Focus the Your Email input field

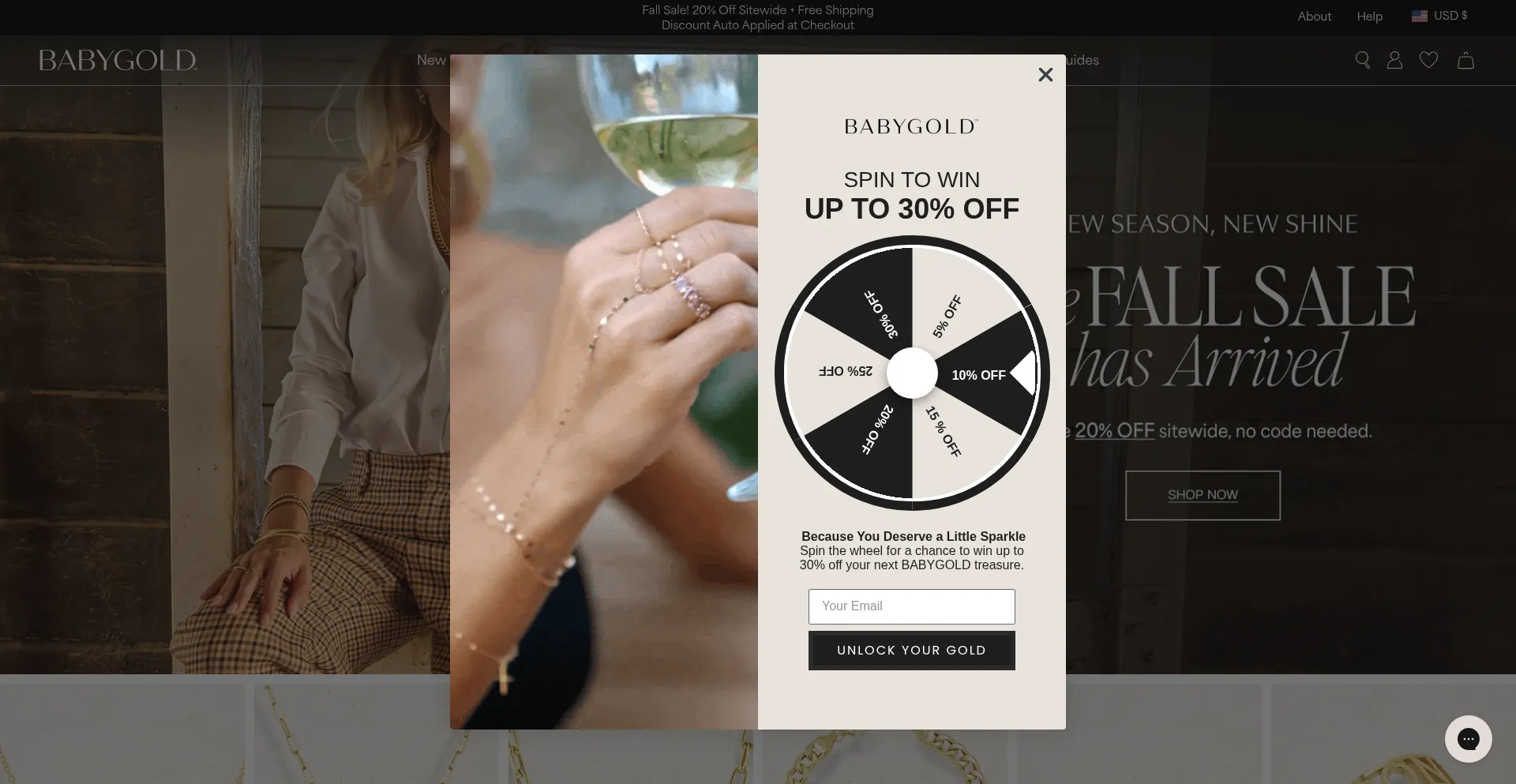point(912,606)
